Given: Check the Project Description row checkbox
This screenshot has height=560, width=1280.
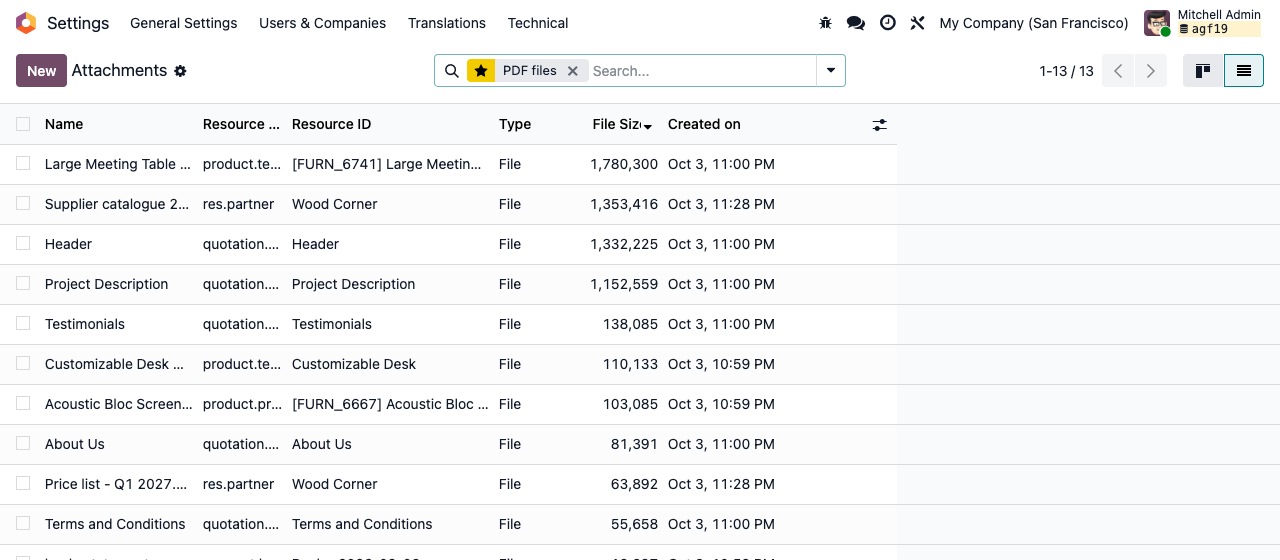Looking at the screenshot, I should (23, 283).
